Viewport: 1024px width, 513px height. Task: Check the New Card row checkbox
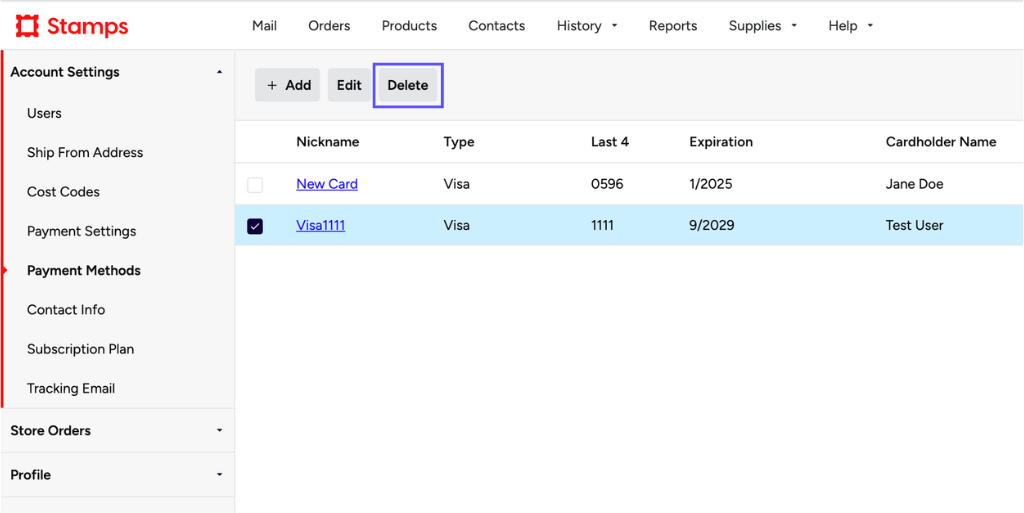click(255, 185)
